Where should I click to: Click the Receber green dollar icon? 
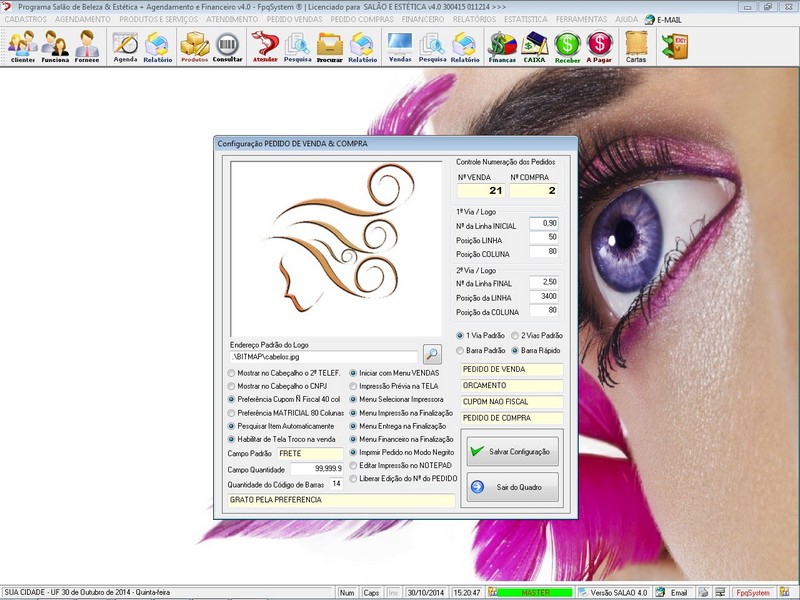click(567, 46)
